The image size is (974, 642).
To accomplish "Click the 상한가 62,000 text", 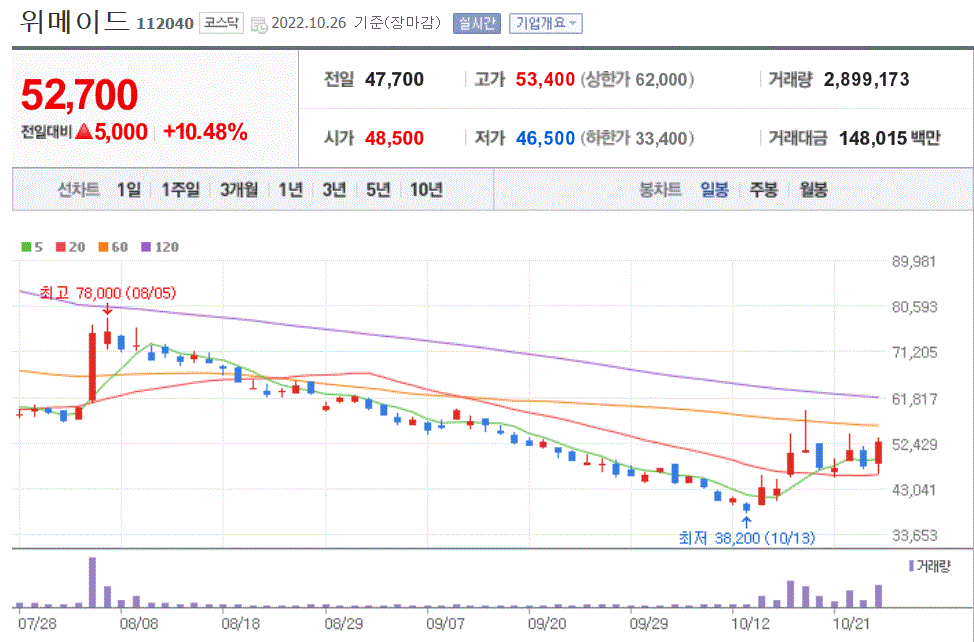I will [x=637, y=79].
